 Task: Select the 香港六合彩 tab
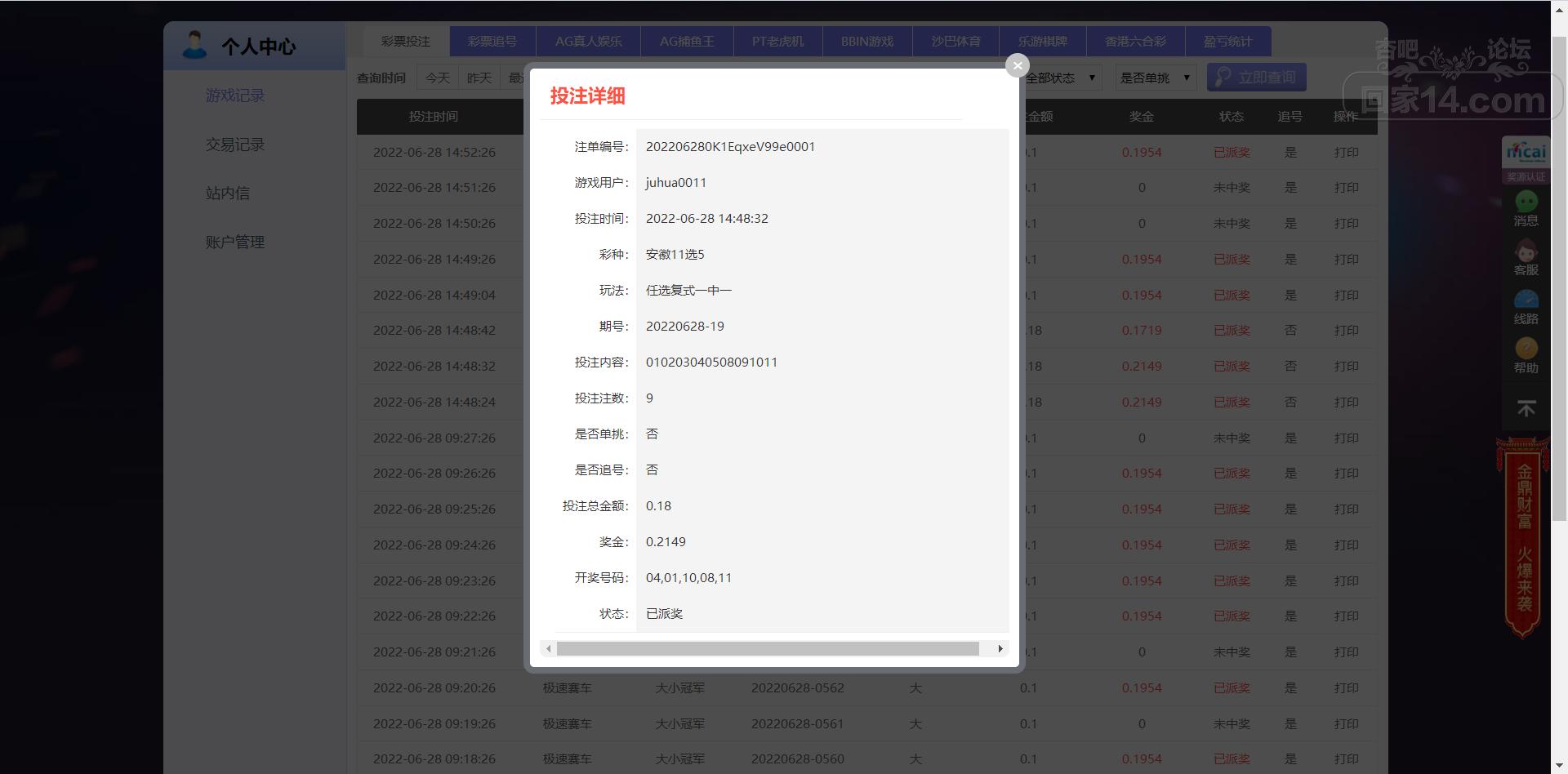[1135, 41]
